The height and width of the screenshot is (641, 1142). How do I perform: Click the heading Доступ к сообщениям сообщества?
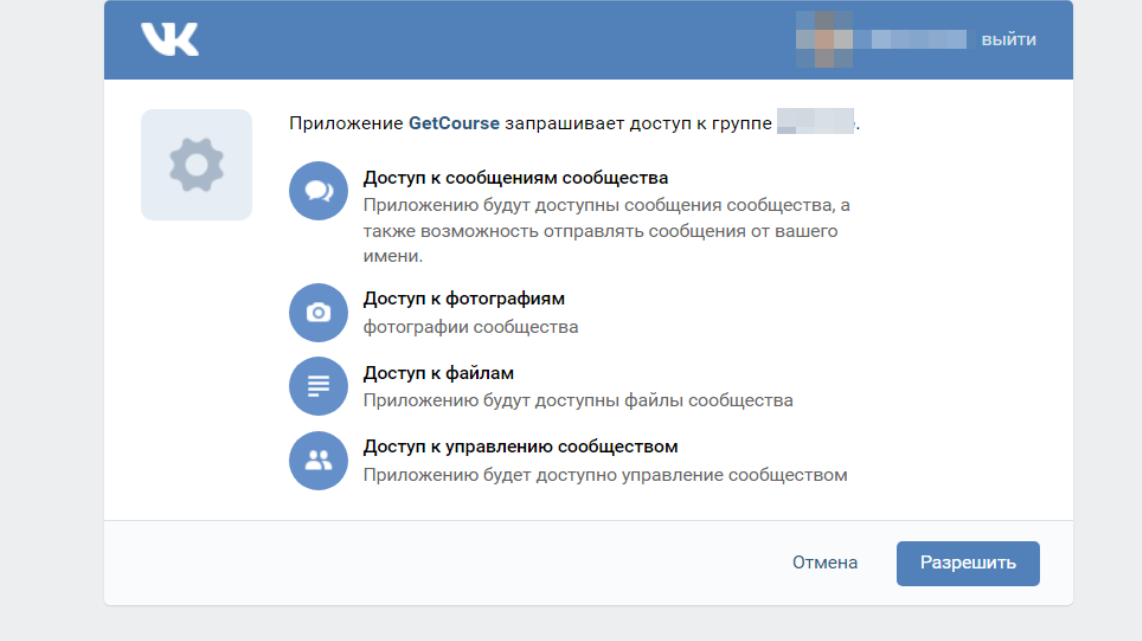[516, 178]
